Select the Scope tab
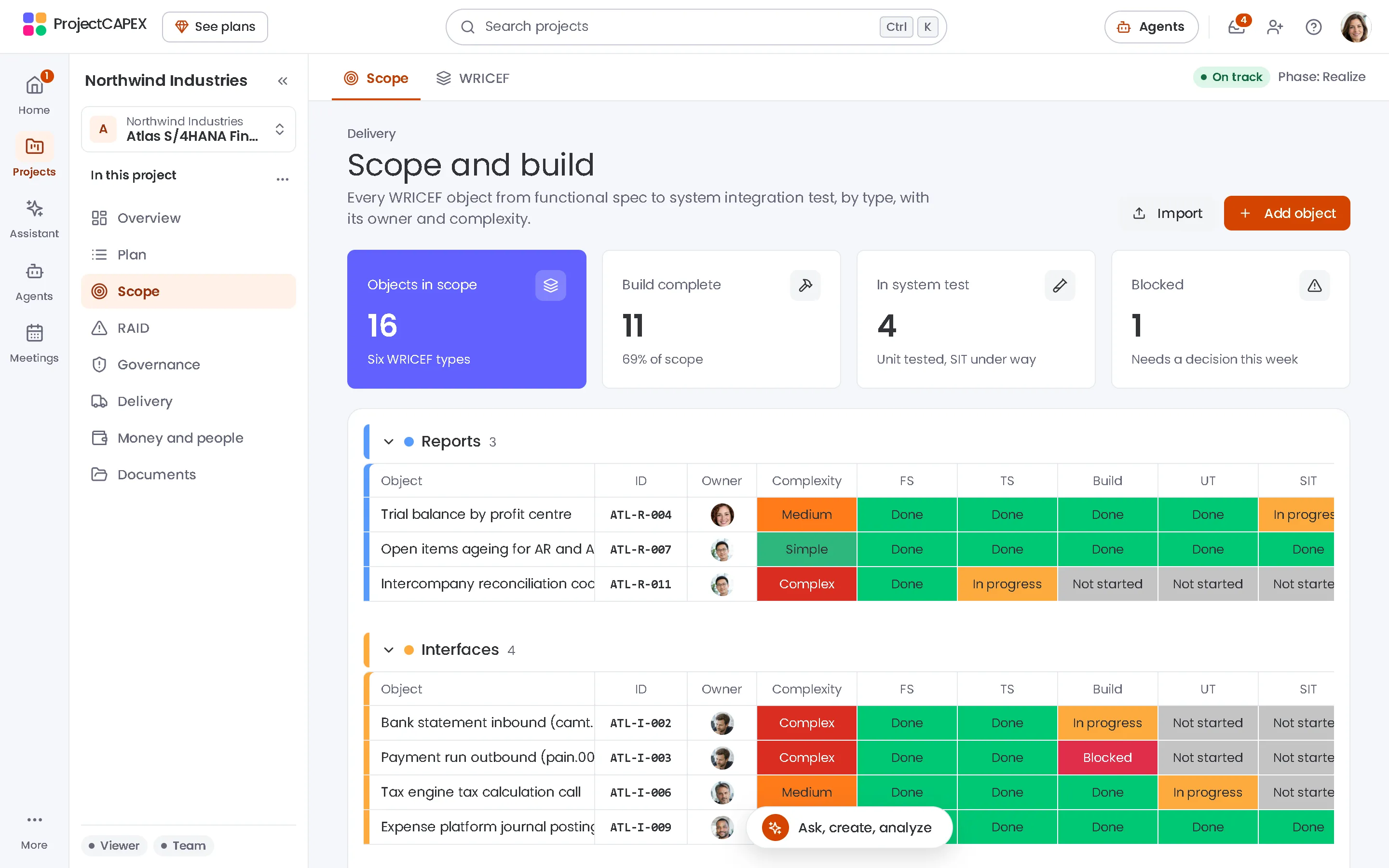The height and width of the screenshot is (868, 1389). pyautogui.click(x=376, y=78)
